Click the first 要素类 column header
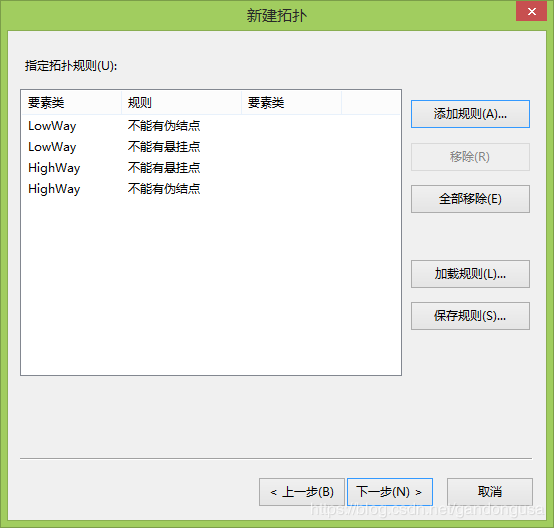Viewport: 554px width, 528px height. [71, 103]
